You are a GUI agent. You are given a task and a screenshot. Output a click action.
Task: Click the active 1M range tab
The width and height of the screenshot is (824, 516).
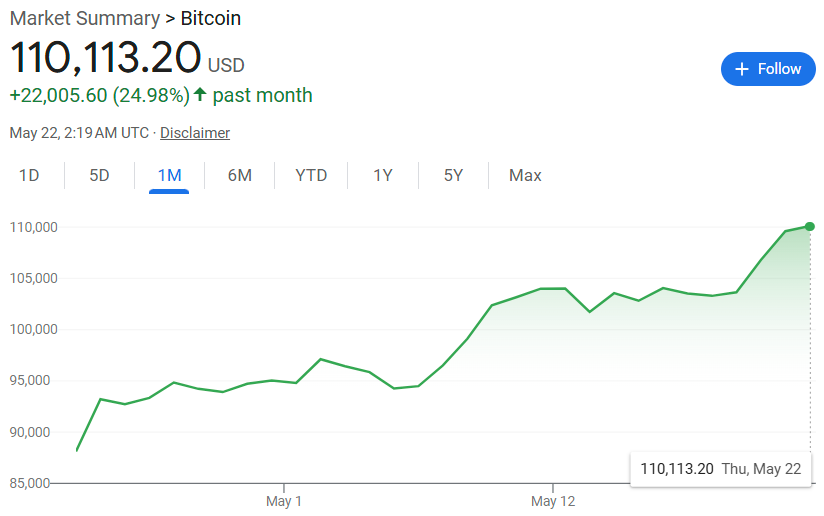click(169, 176)
